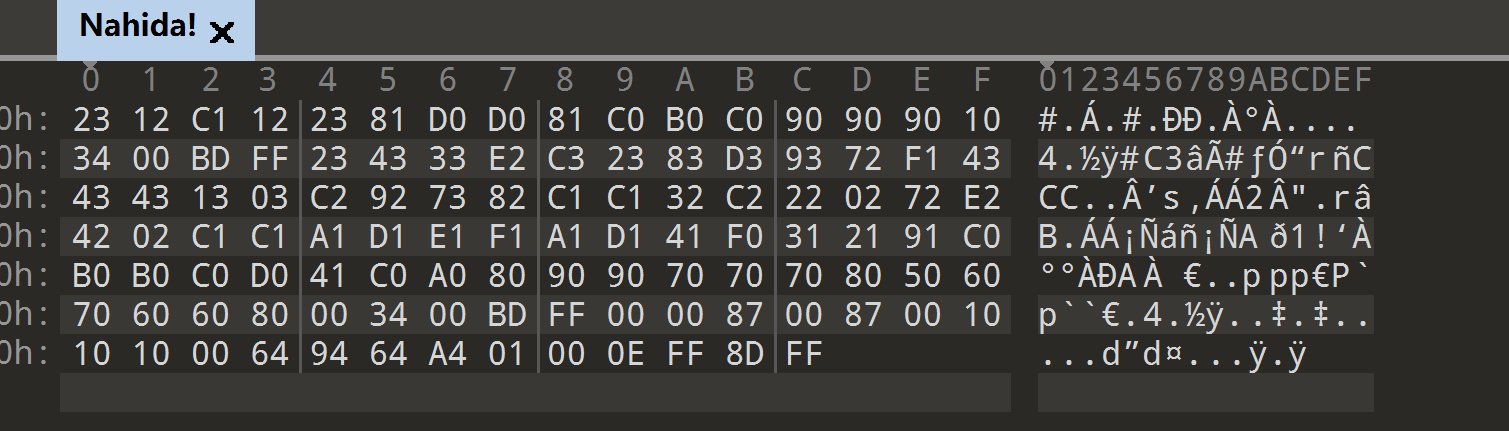Select byte B0 in the first row
Image resolution: width=1509 pixels, height=431 pixels.
[685, 120]
